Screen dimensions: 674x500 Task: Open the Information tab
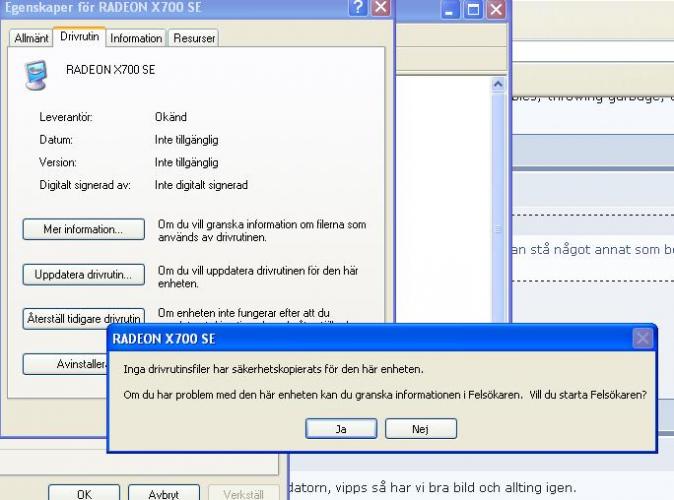coord(136,38)
